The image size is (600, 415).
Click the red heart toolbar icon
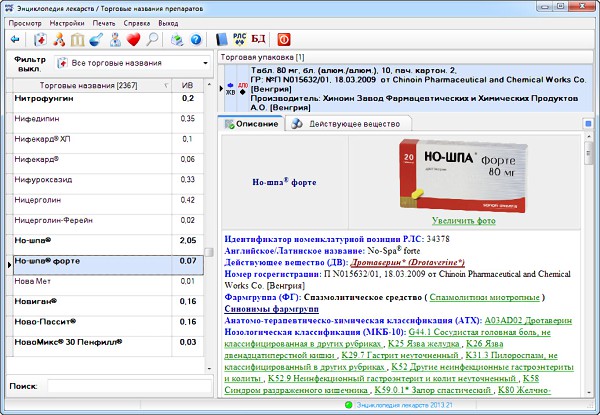pyautogui.click(x=133, y=40)
